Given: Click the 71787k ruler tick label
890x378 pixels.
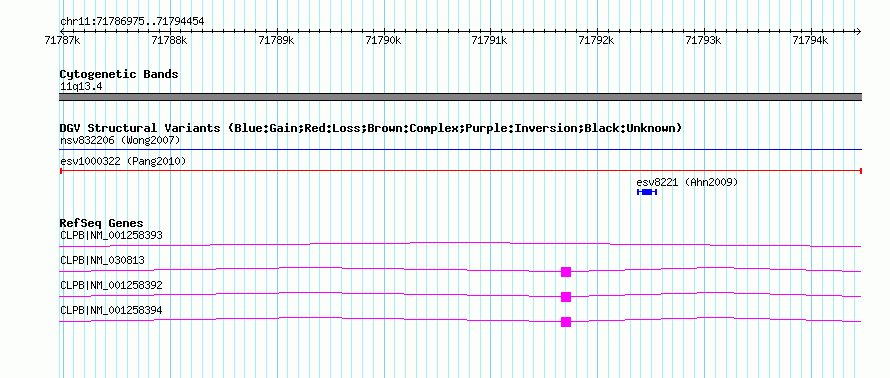Looking at the screenshot, I should click(62, 40).
